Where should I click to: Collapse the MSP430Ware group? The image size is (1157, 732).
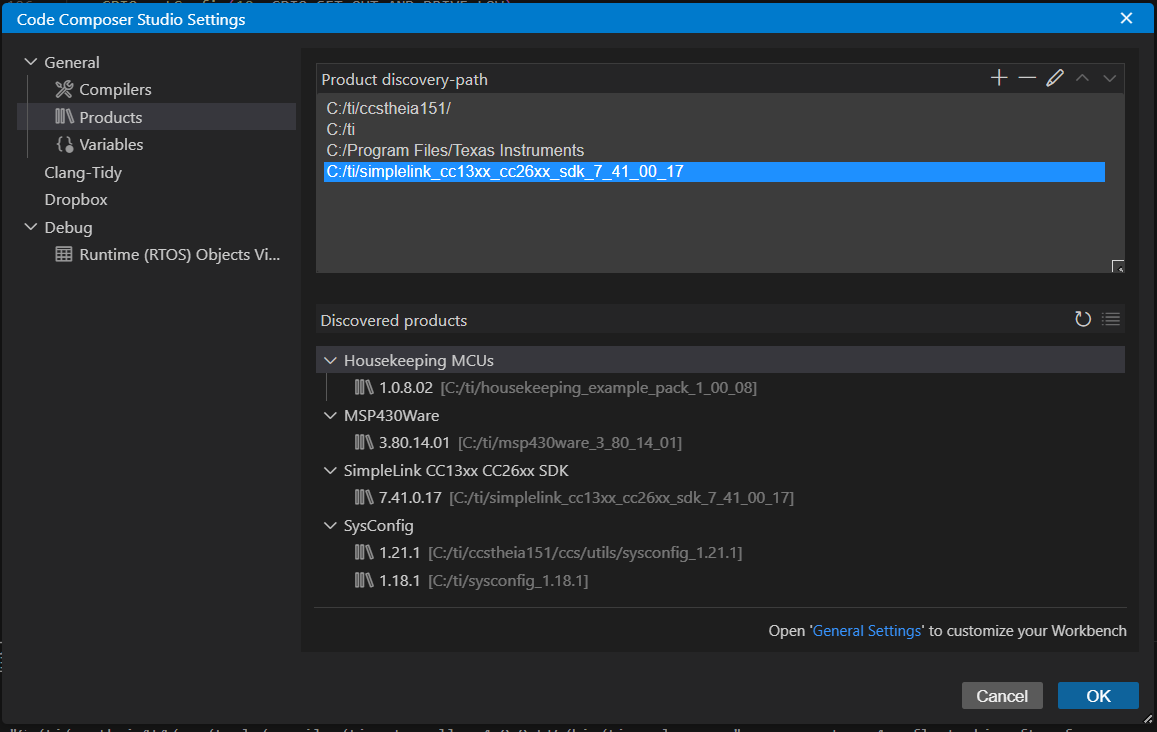(330, 415)
